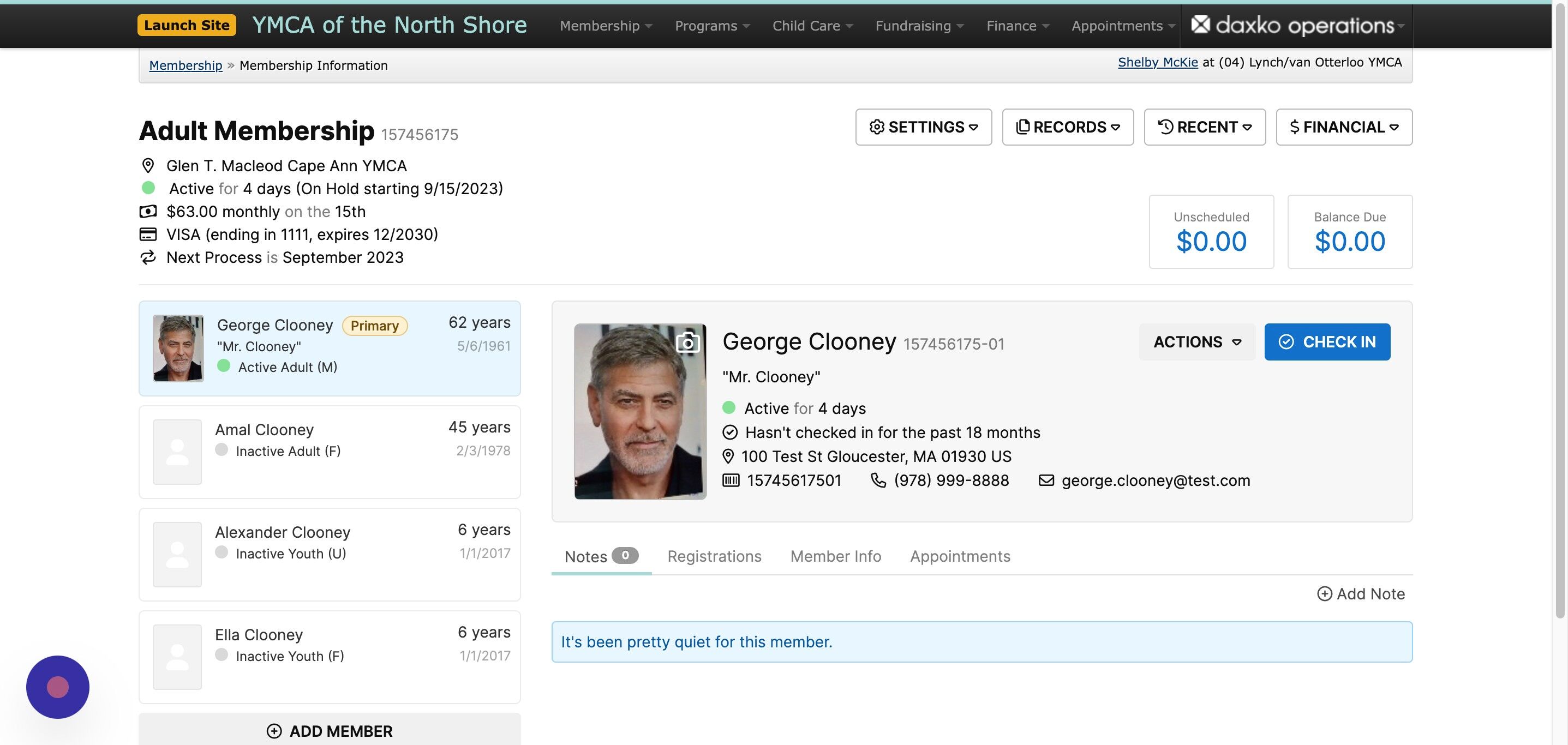This screenshot has width=1568, height=745.
Task: Click the Add Note link
Action: coord(1361,594)
